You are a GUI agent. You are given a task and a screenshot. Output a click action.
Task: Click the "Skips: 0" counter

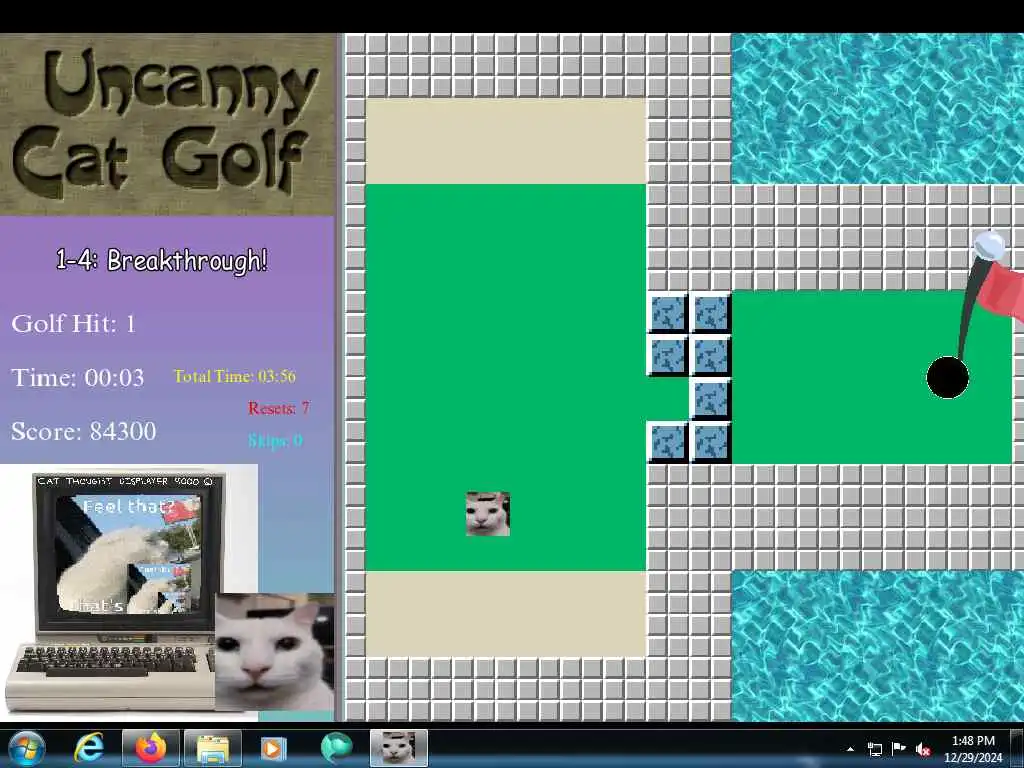click(275, 441)
